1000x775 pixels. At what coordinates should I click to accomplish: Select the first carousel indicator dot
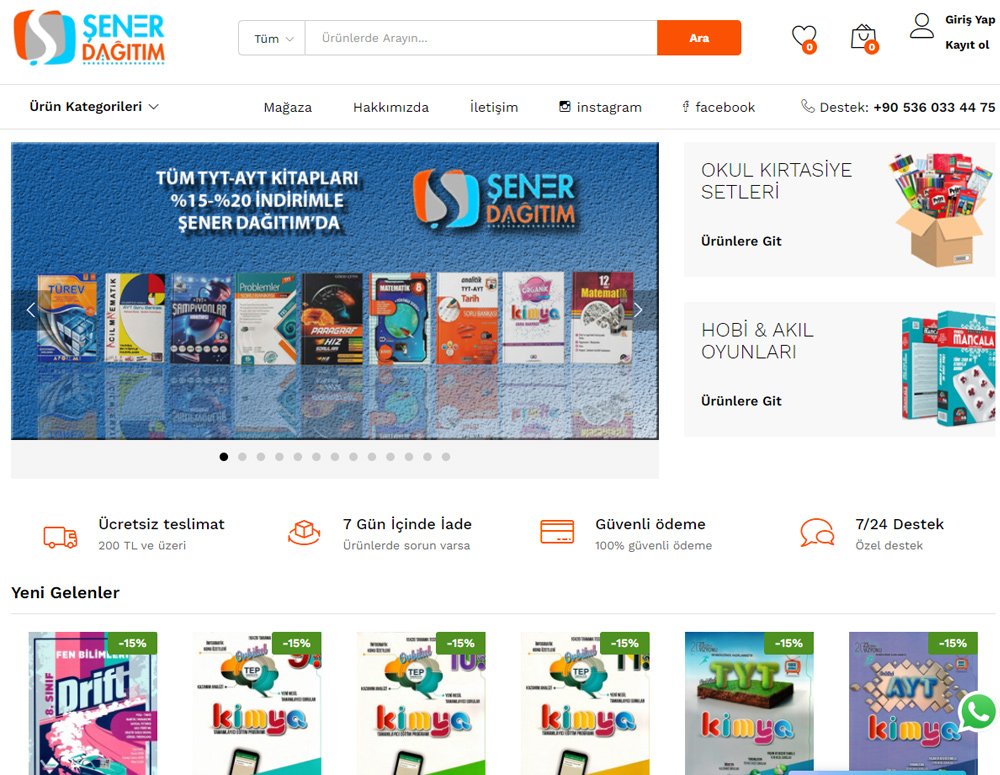click(x=224, y=457)
